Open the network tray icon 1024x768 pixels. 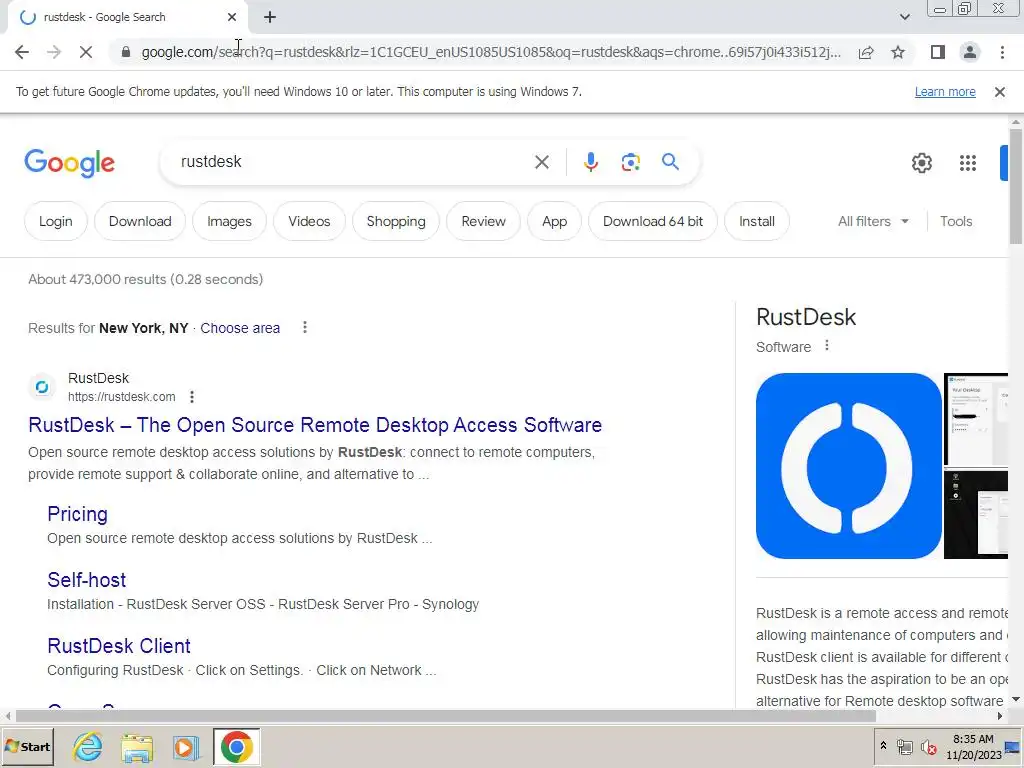(904, 746)
